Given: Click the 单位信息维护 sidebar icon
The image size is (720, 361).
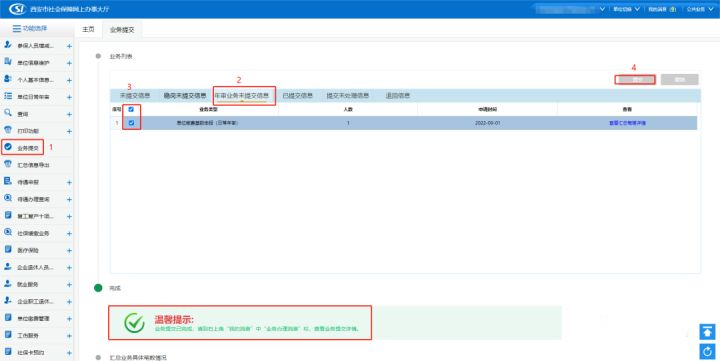Looking at the screenshot, I should click(x=8, y=62).
